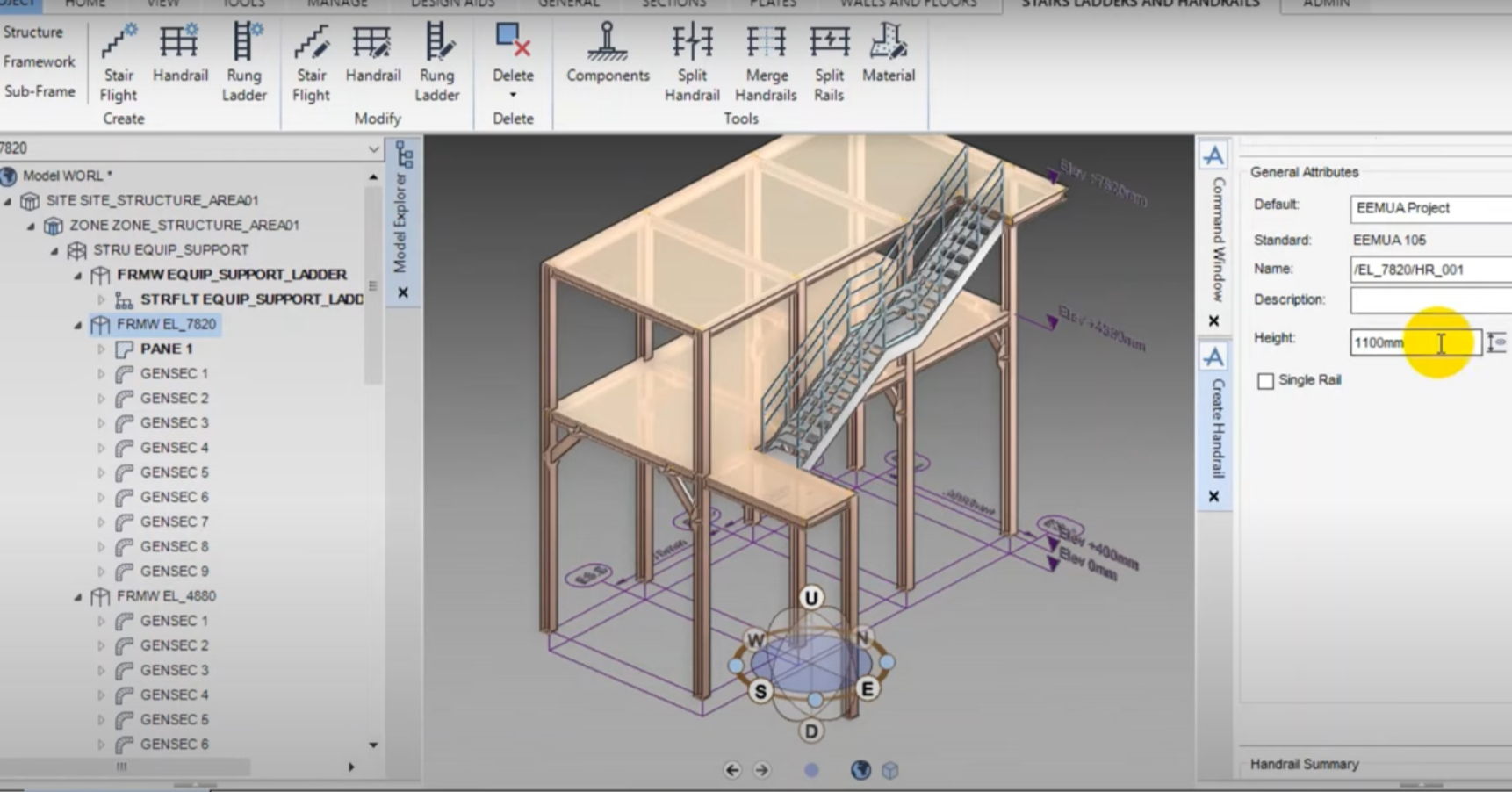This screenshot has width=1512, height=792.
Task: Click the Handrail Summary section
Action: 1306,763
